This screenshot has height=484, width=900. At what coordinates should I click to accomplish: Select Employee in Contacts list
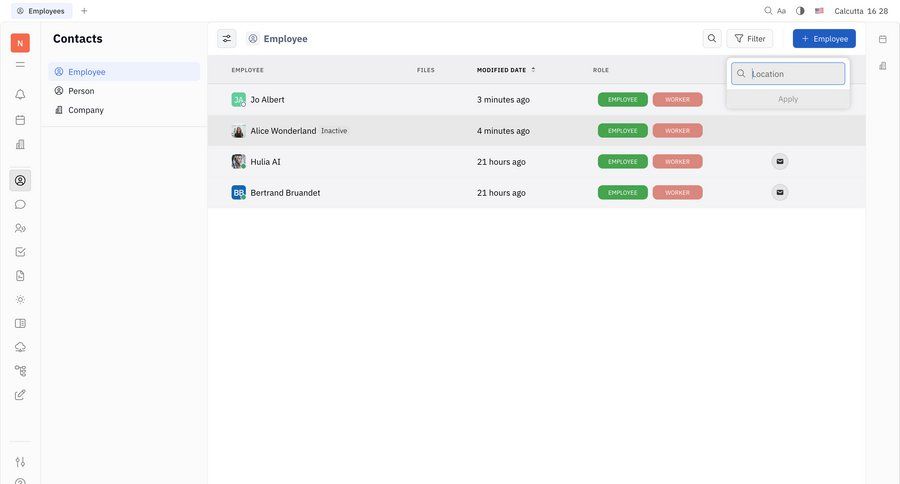[x=124, y=72]
